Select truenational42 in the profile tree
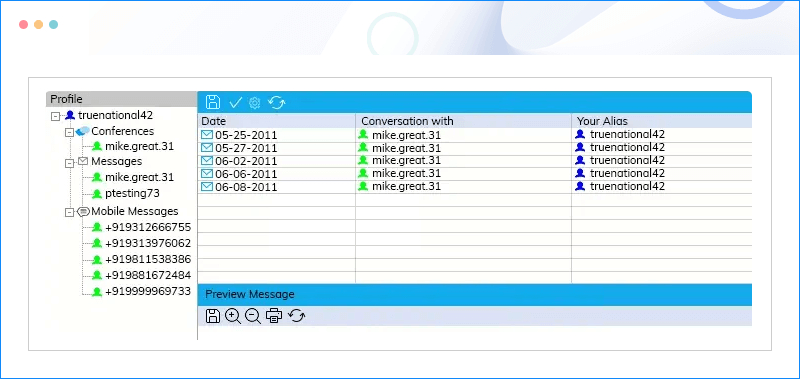 coord(115,115)
